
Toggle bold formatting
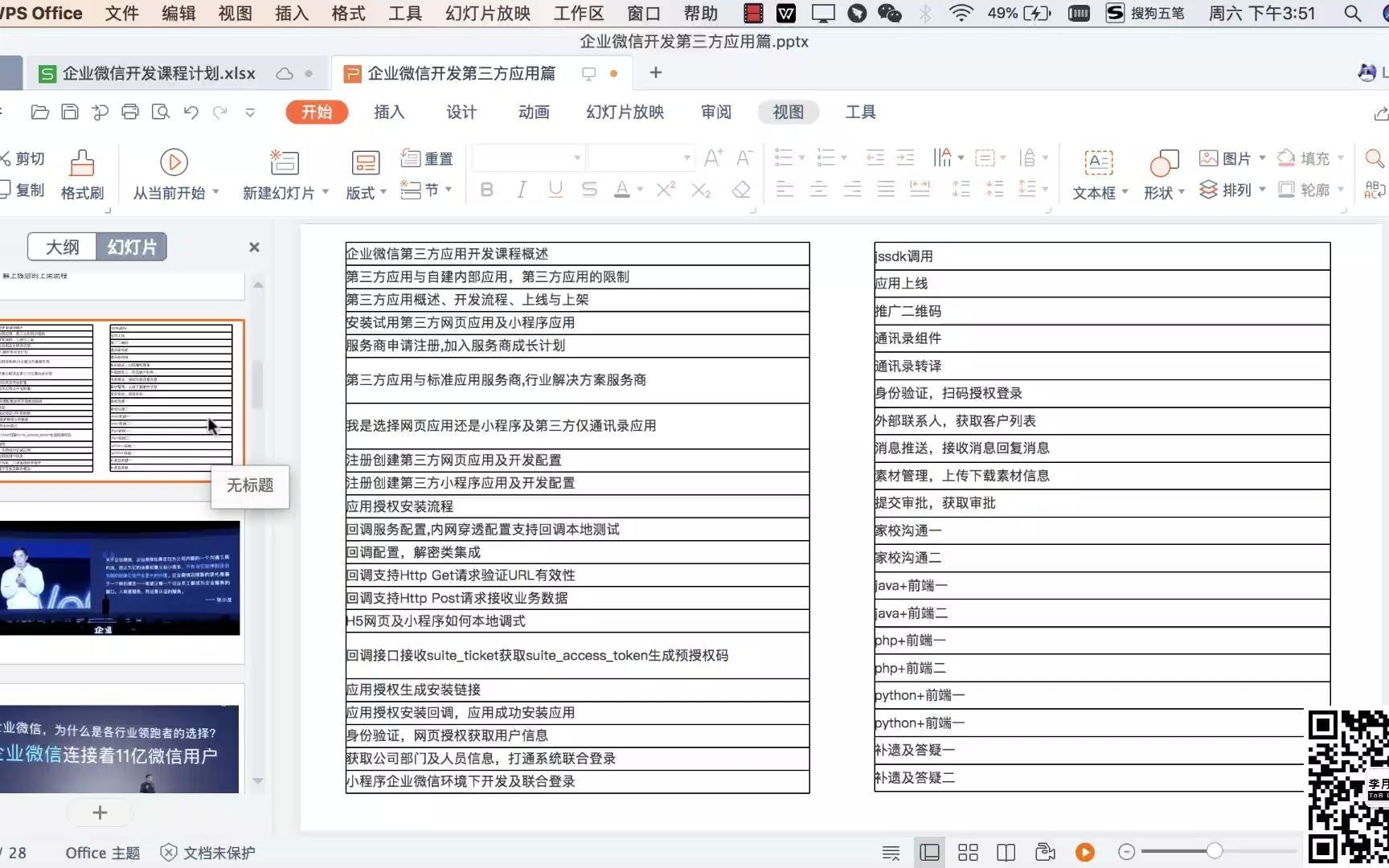point(486,190)
